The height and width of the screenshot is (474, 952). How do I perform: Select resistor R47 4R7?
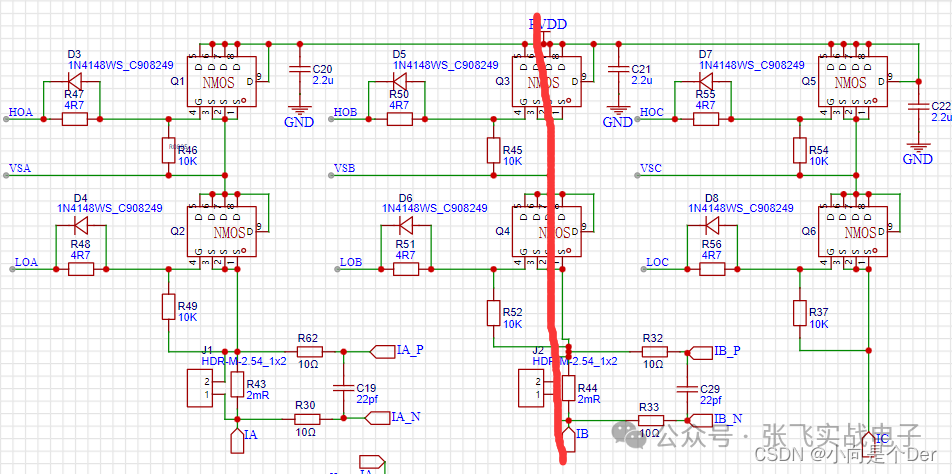click(x=75, y=120)
